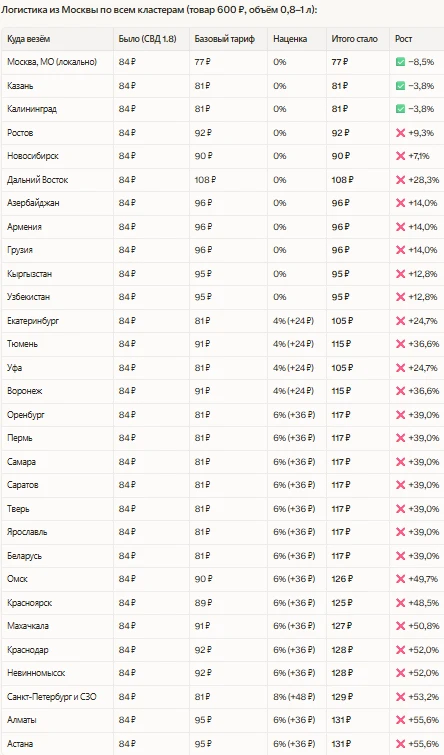
Task: Click red cross icon in Тюмень row
Action: pyautogui.click(x=400, y=344)
